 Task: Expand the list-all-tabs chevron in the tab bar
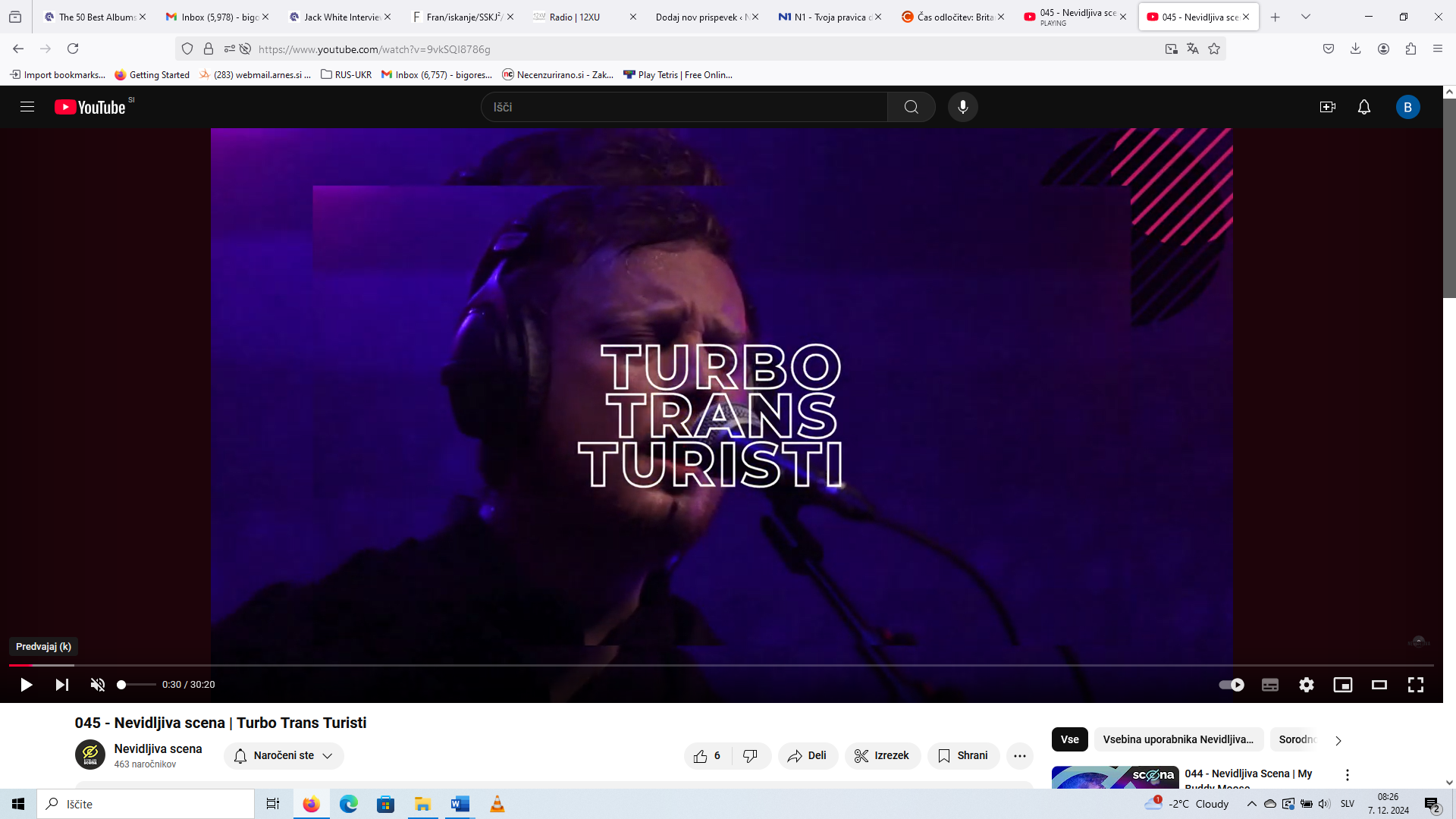point(1305,17)
